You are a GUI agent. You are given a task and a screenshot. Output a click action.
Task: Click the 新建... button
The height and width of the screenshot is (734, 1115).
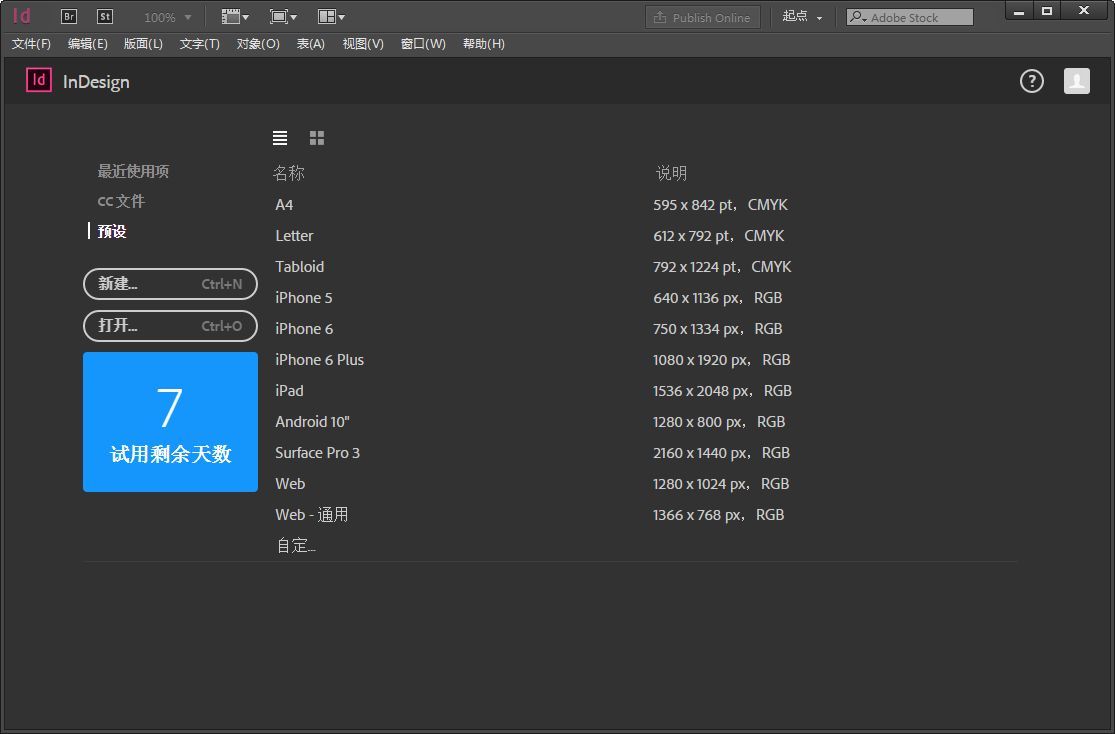(x=170, y=284)
